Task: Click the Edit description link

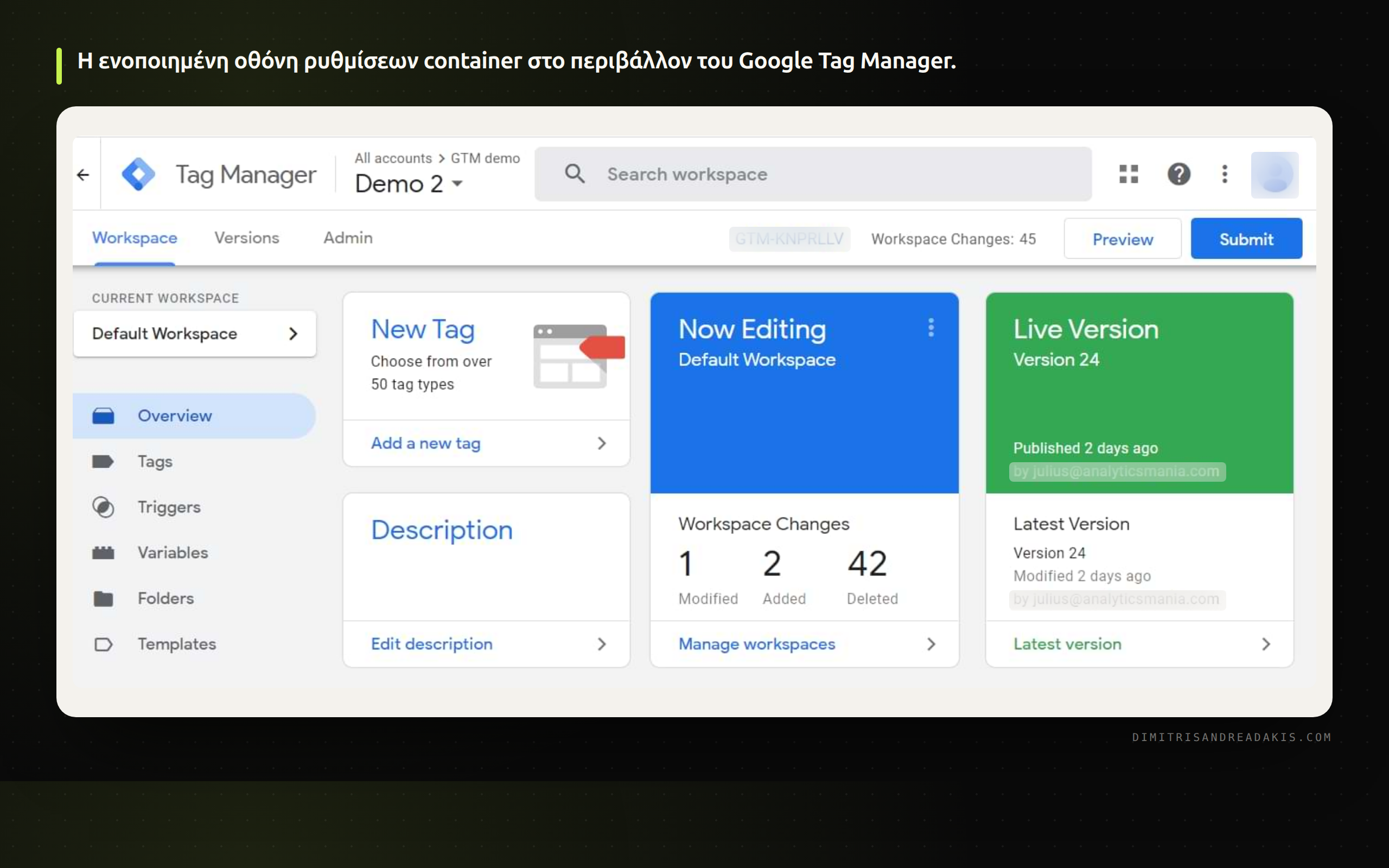Action: click(x=432, y=644)
